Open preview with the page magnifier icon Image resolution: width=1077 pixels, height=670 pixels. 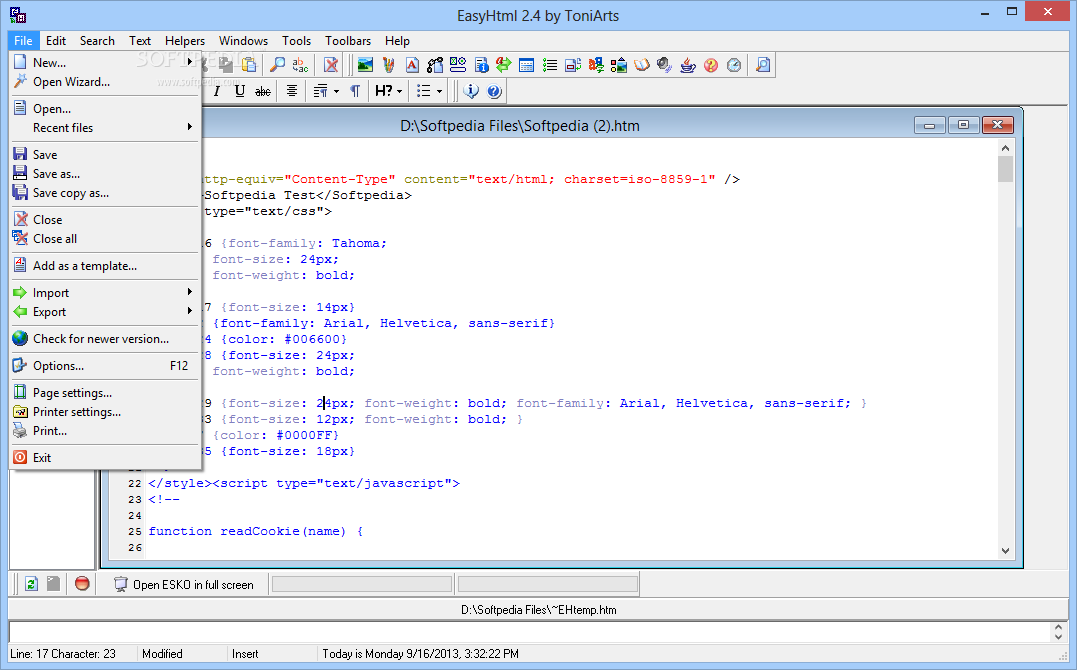coord(762,65)
